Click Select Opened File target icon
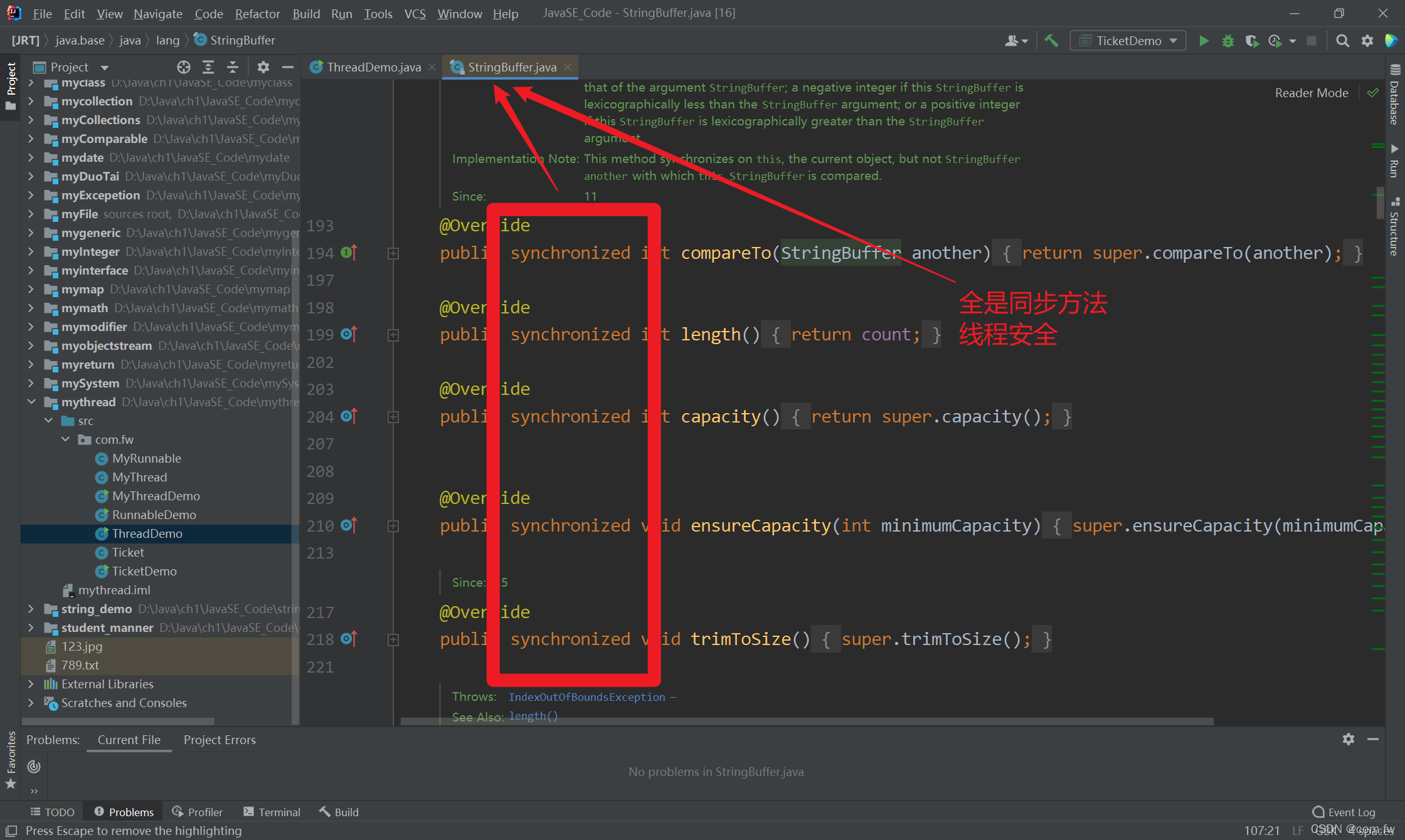Image resolution: width=1405 pixels, height=840 pixels. tap(183, 67)
